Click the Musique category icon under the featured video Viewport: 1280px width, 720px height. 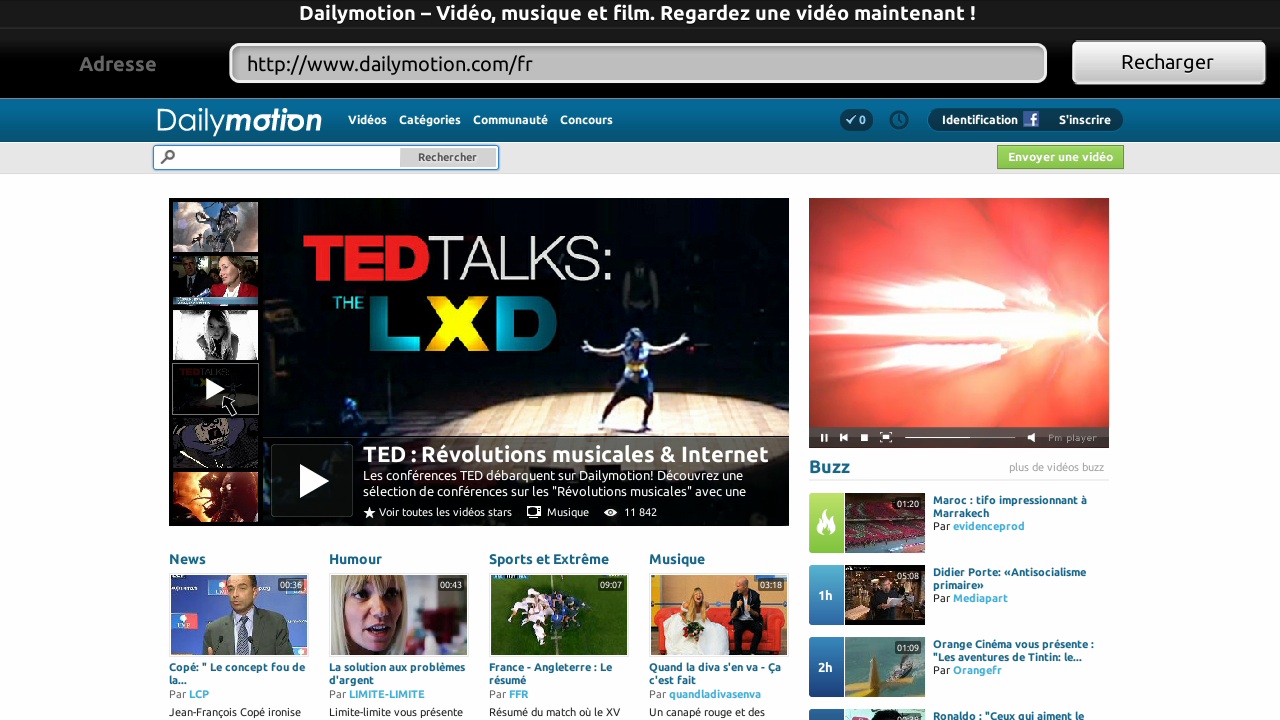point(534,512)
